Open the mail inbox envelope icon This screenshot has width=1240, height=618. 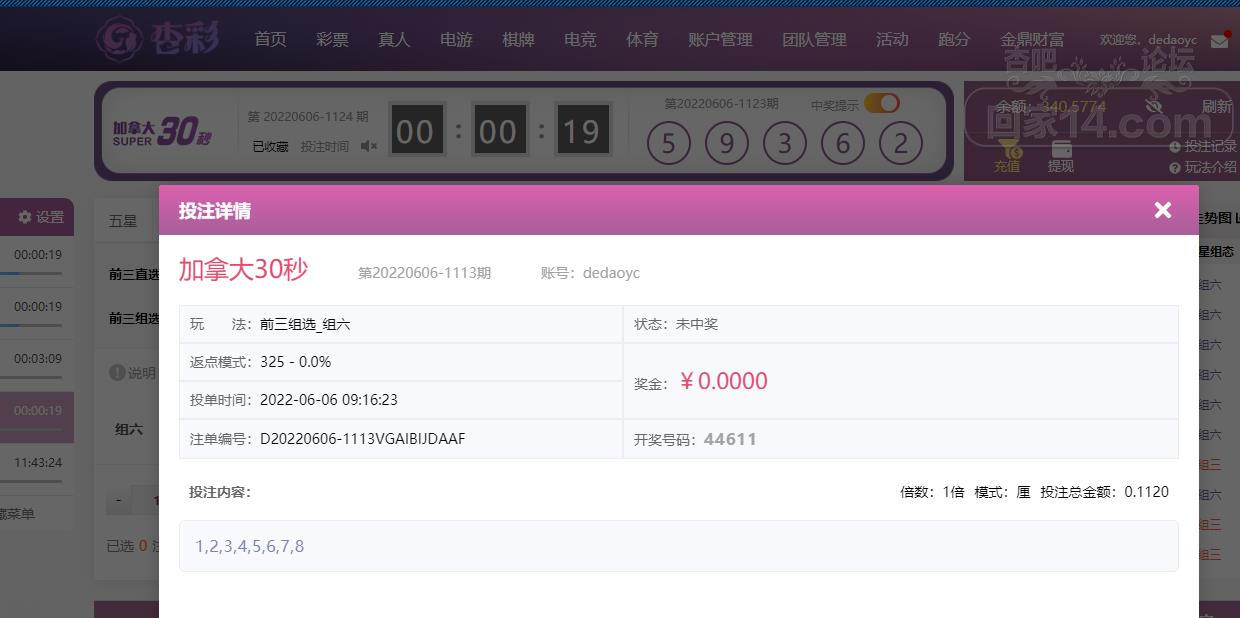pos(1219,41)
